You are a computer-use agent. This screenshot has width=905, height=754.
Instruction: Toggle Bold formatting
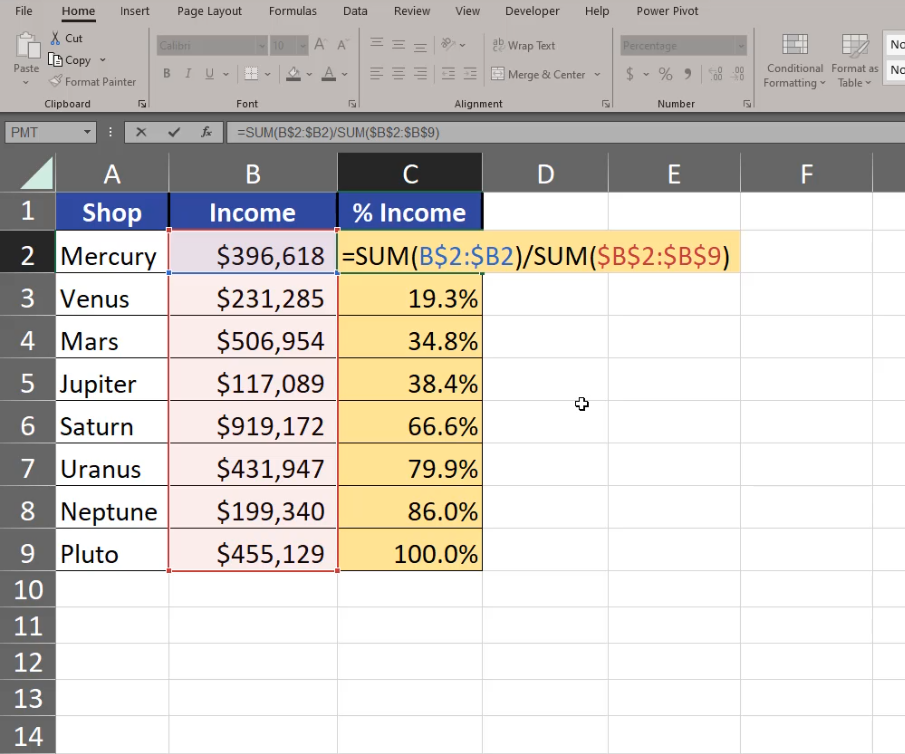(166, 74)
